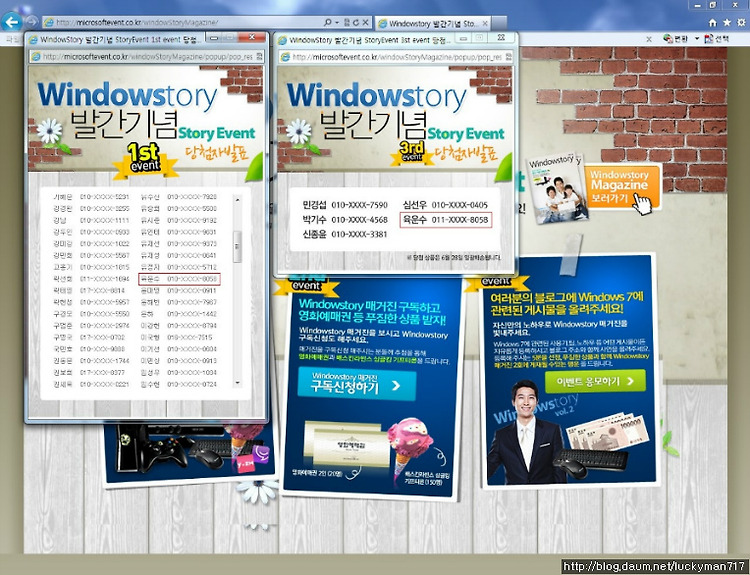Close the 1st event popup with red X
750x575 pixels.
point(251,37)
